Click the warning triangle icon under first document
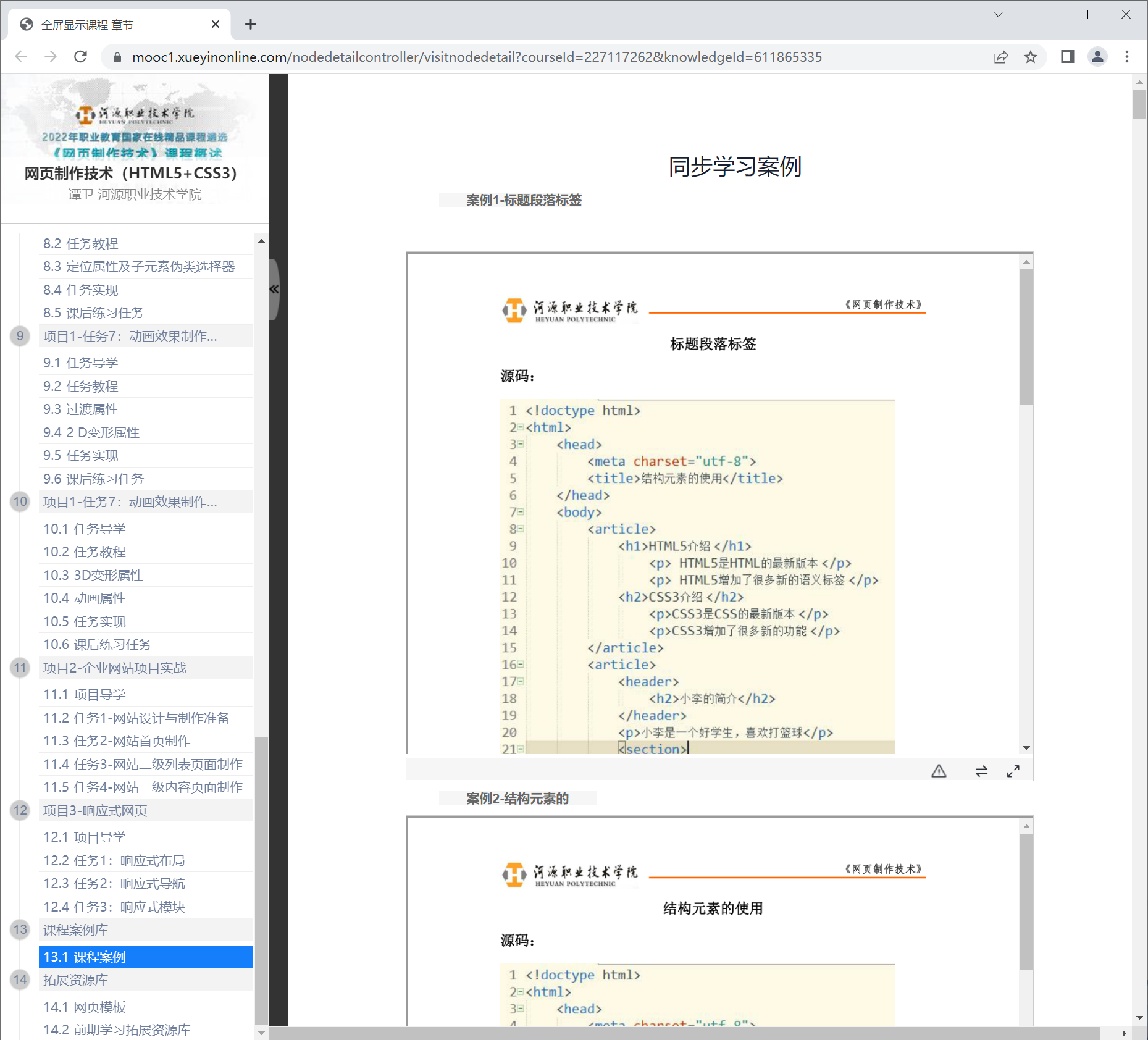Screen dimensions: 1148x1040 (x=939, y=771)
